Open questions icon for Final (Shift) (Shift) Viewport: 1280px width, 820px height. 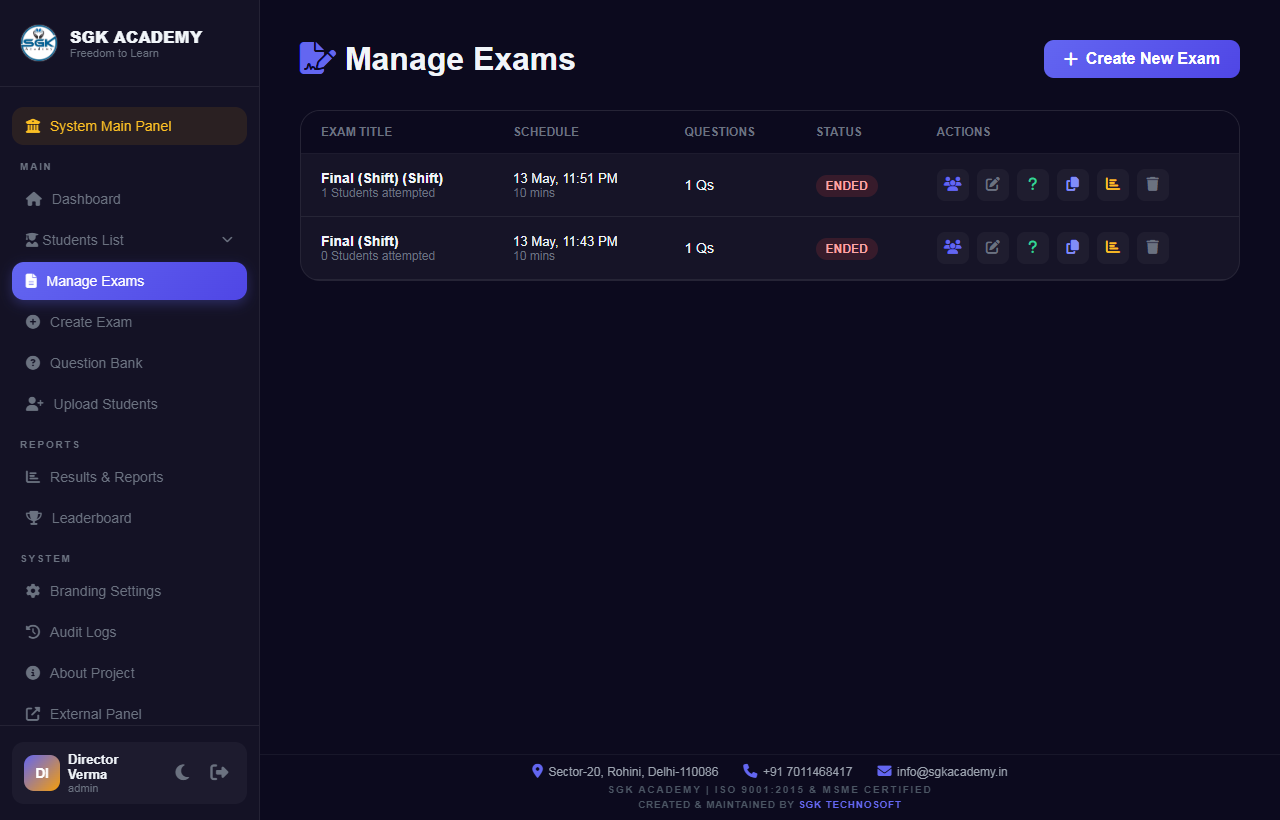click(1033, 185)
